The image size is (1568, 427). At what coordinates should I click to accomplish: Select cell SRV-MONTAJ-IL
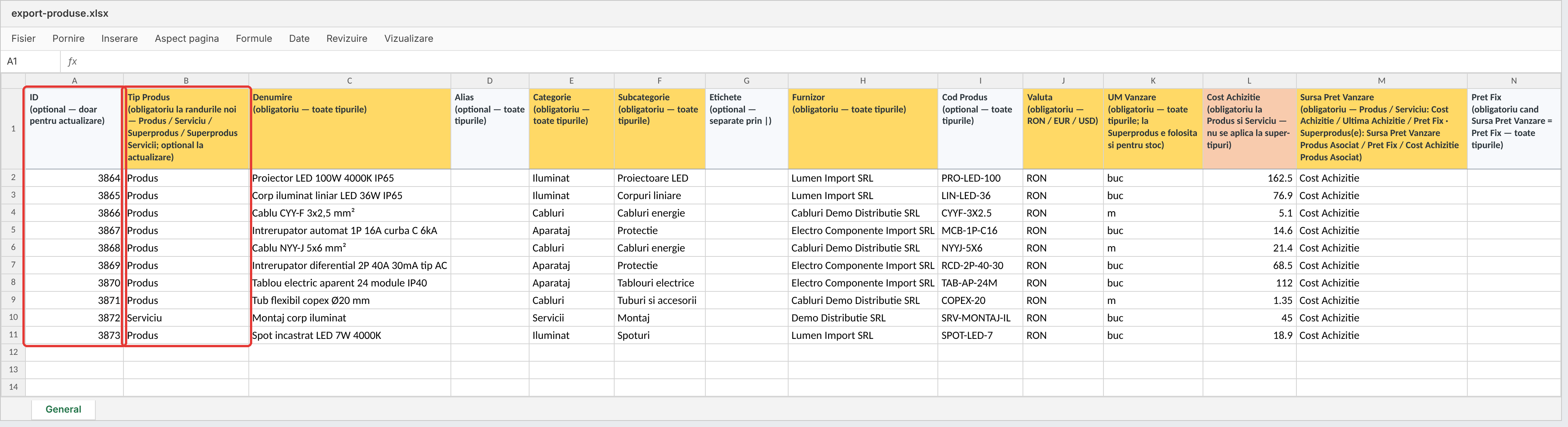[980, 318]
